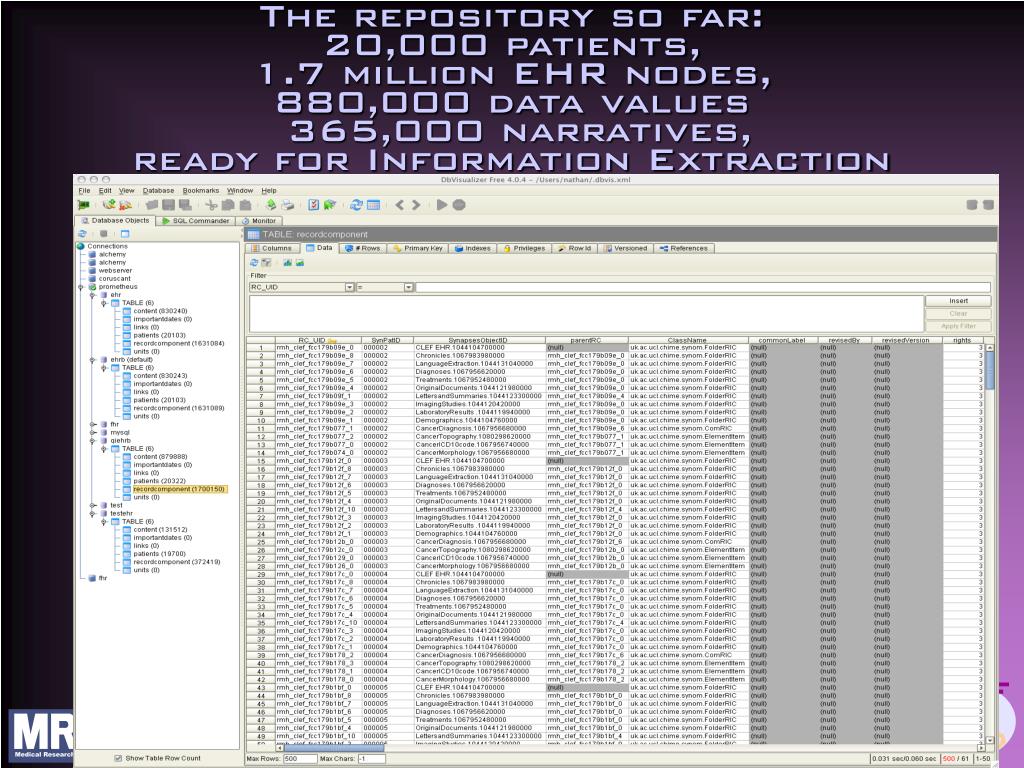
Task: Select the webserver connection
Action: (x=115, y=270)
